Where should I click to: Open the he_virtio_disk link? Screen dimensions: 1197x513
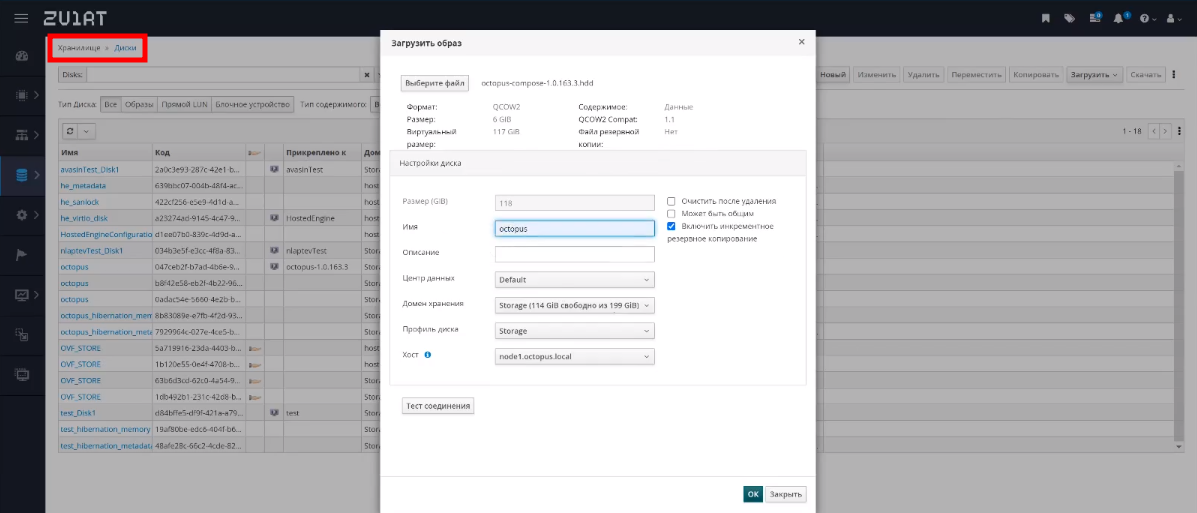[x=84, y=218]
